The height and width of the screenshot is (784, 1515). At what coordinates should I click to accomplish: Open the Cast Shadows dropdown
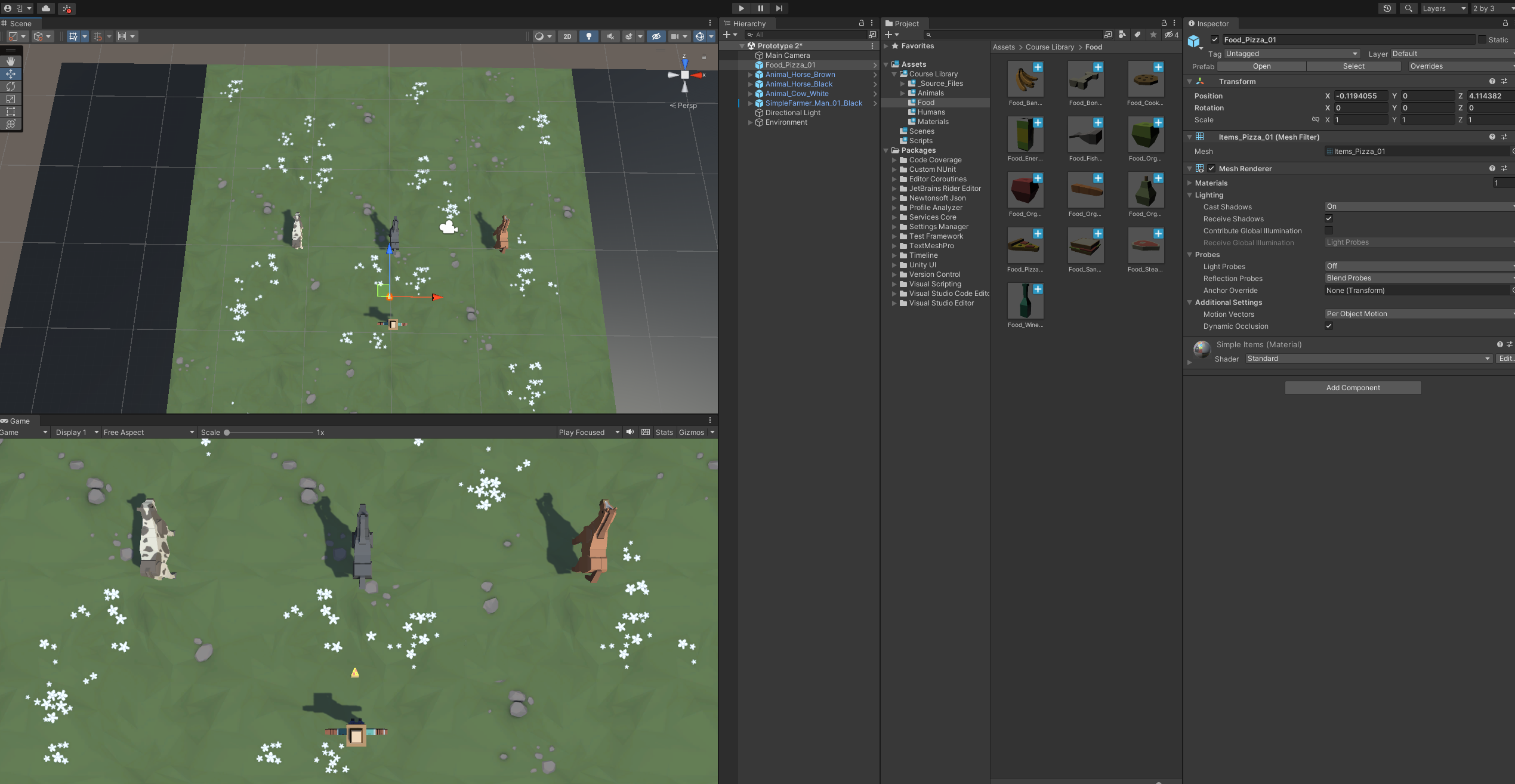[1418, 206]
